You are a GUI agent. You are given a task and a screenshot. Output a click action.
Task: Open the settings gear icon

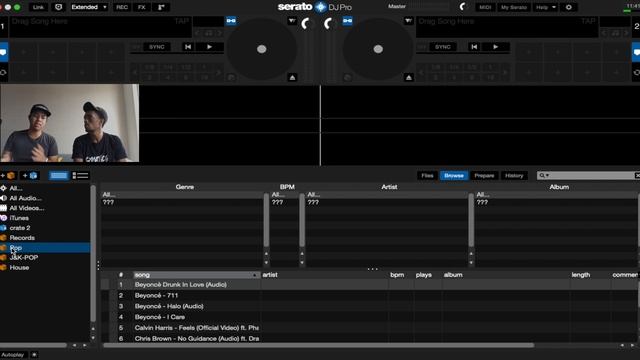(x=569, y=7)
